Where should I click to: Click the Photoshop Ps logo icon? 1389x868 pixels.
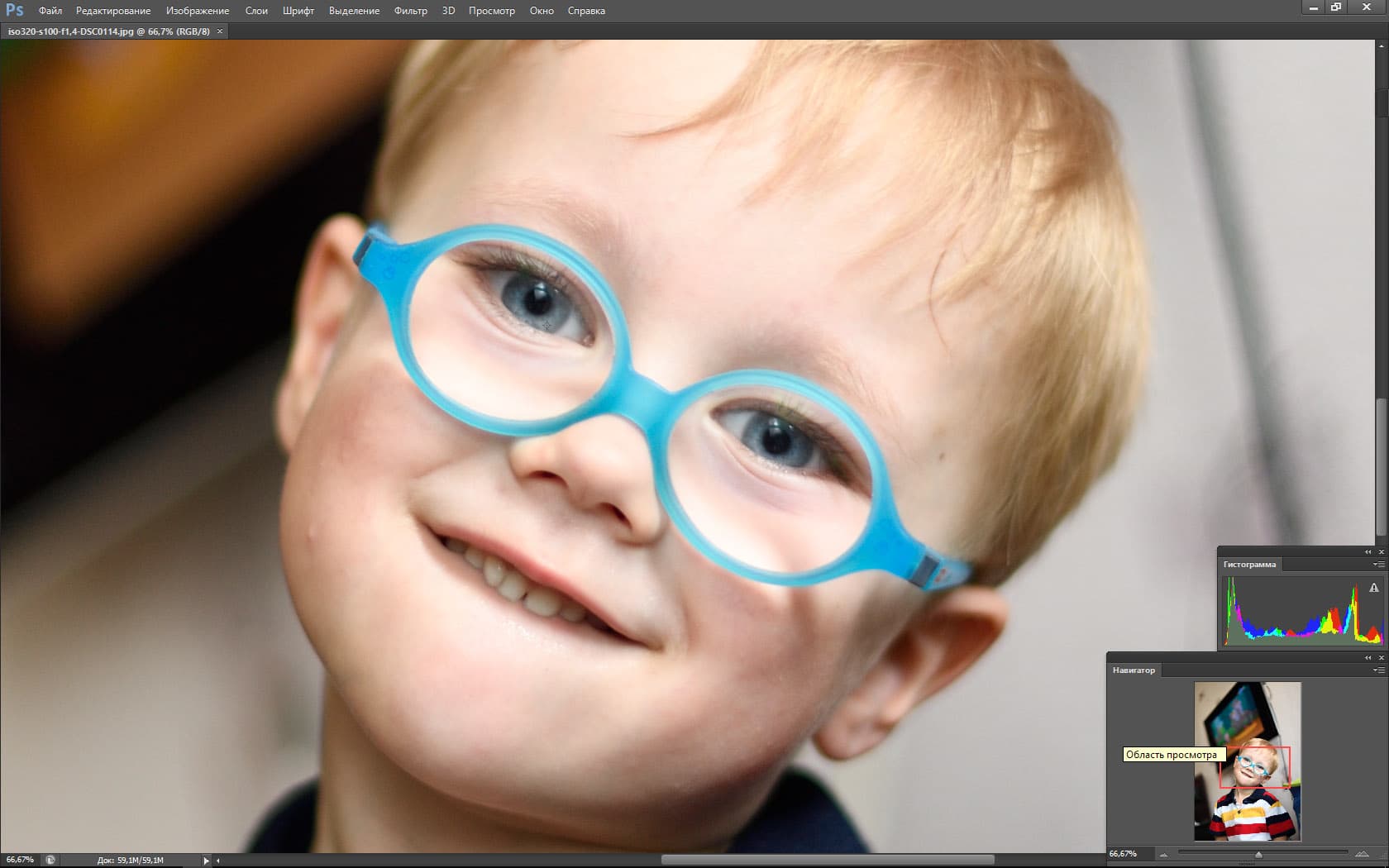click(14, 10)
